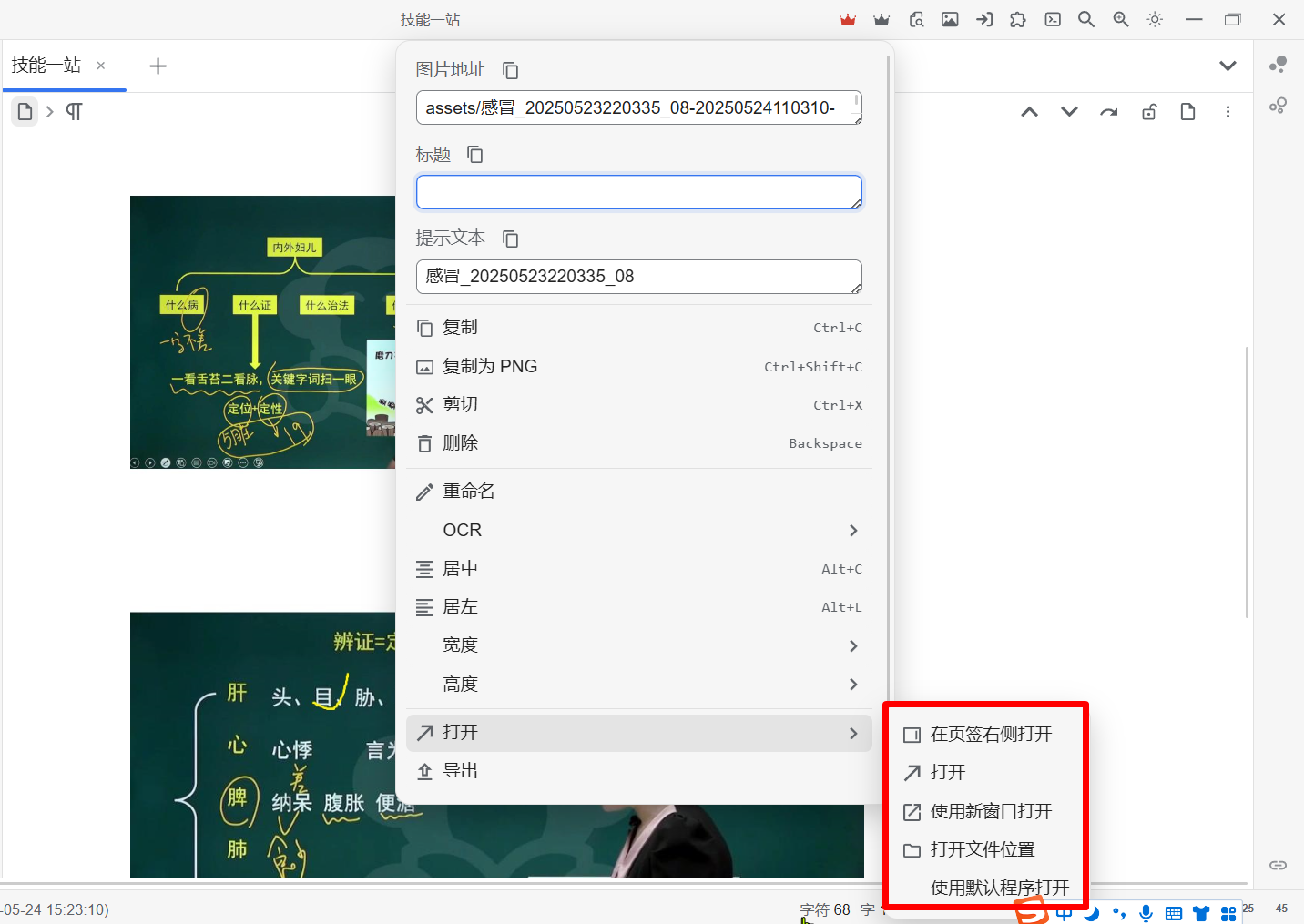
Task: Choose 删除 to remove the image
Action: [639, 443]
